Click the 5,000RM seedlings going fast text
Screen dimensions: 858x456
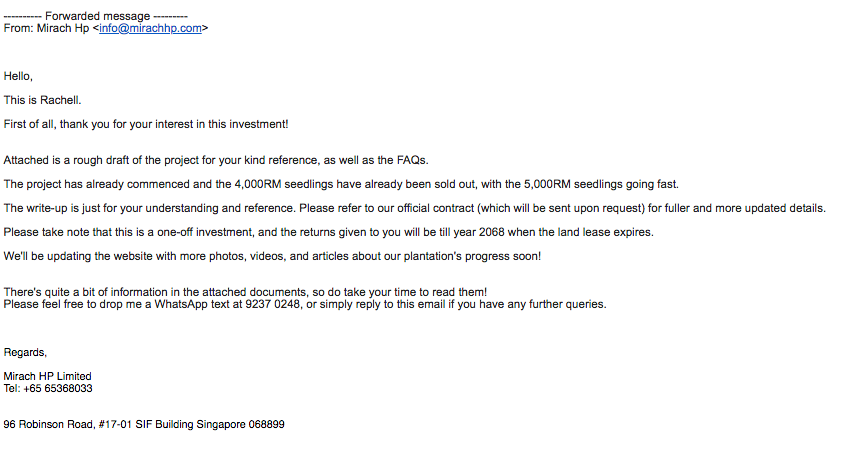601,184
